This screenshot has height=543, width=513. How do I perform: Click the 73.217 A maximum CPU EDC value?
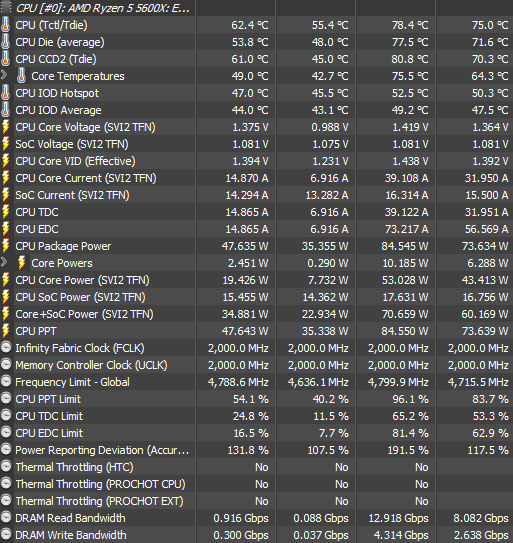[x=406, y=229]
